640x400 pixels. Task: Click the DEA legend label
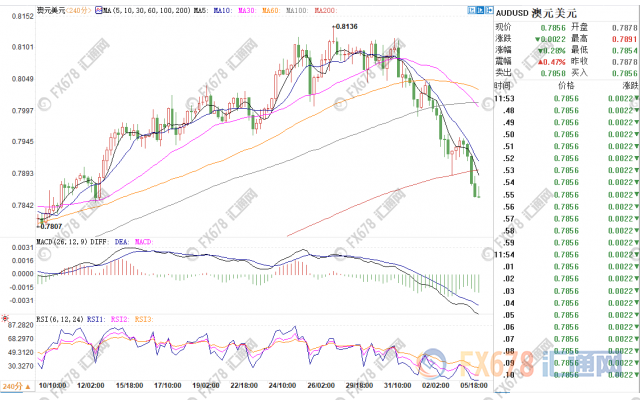tap(122, 242)
